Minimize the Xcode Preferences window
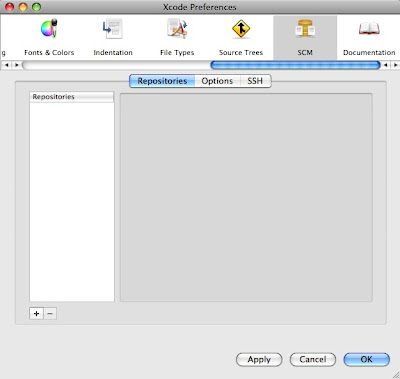 point(23,7)
